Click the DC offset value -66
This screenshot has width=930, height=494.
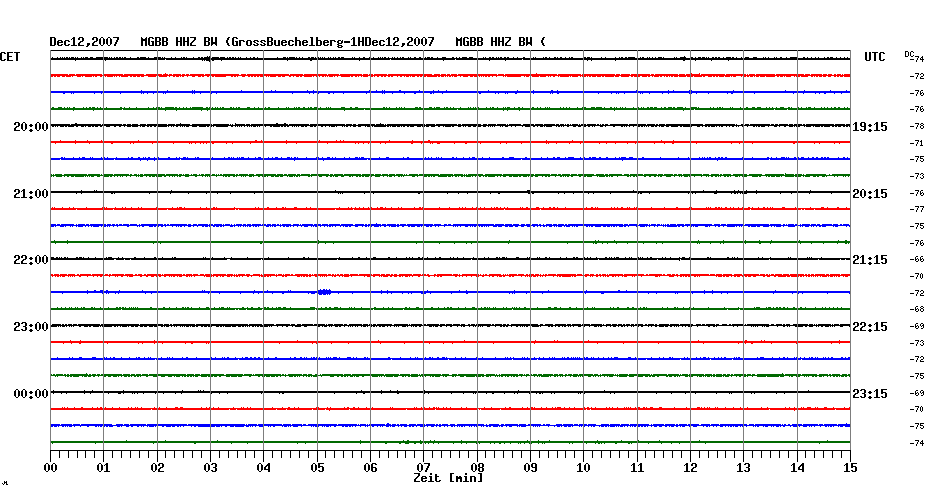[x=917, y=260]
